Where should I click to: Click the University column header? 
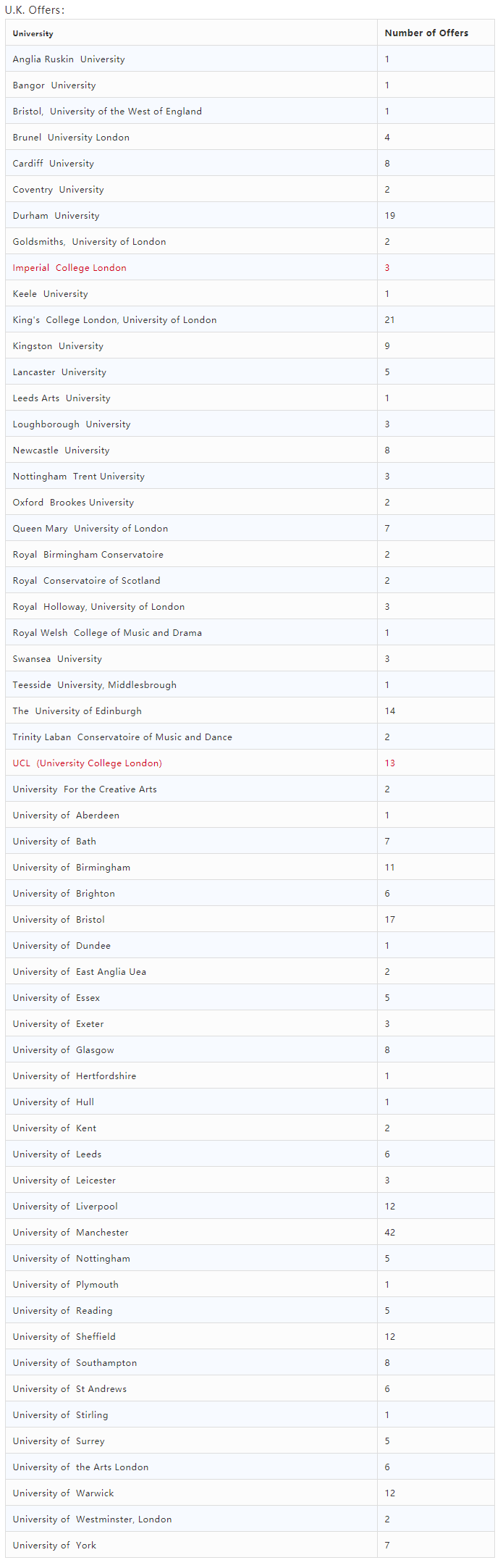click(33, 33)
